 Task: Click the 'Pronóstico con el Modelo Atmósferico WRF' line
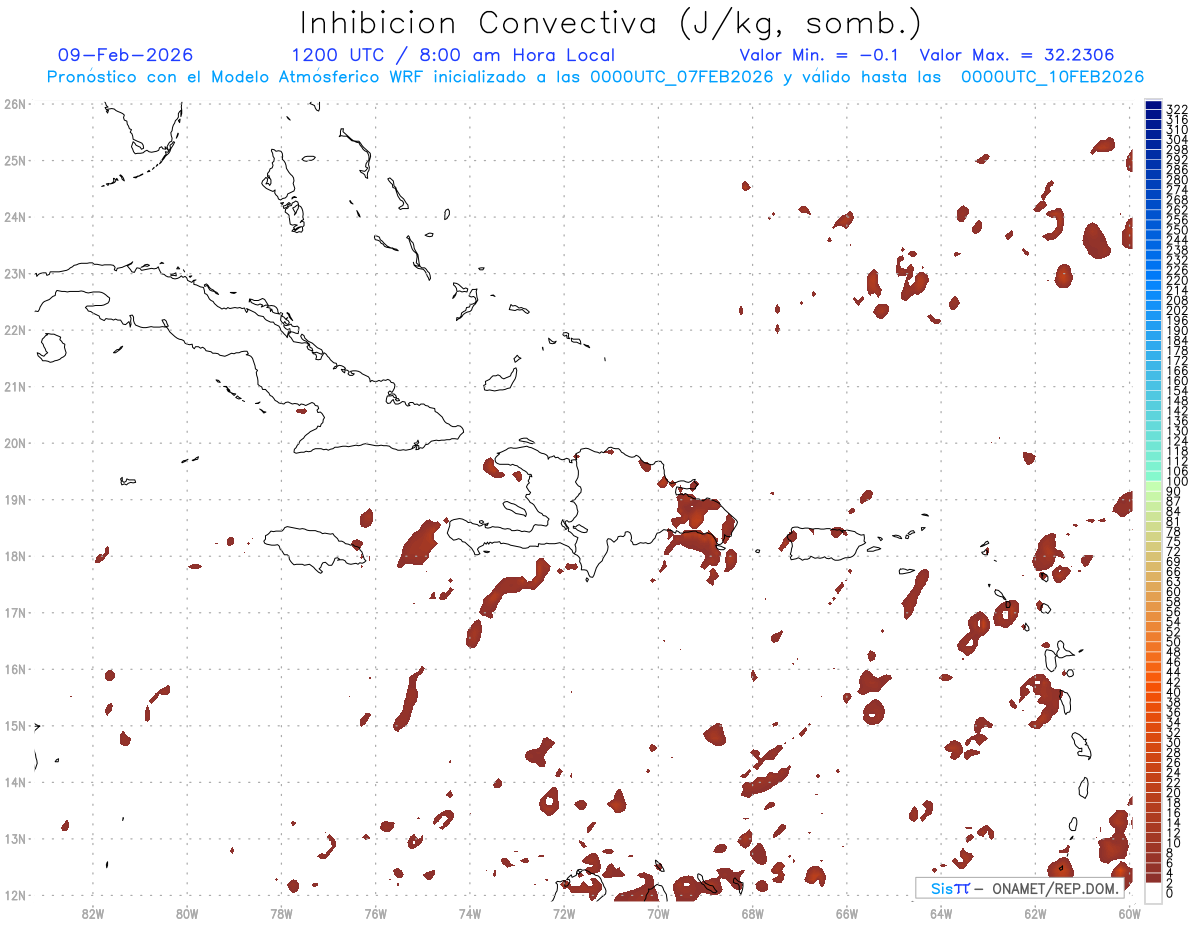[237, 77]
